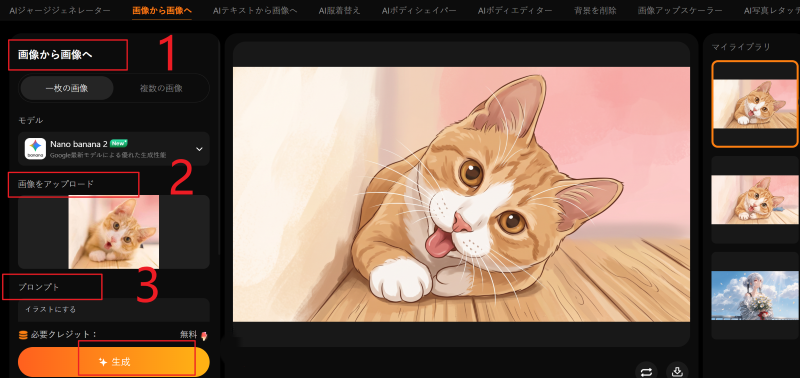Click the uploaded cat photo thumbnail
This screenshot has height=378, width=800.
[114, 232]
